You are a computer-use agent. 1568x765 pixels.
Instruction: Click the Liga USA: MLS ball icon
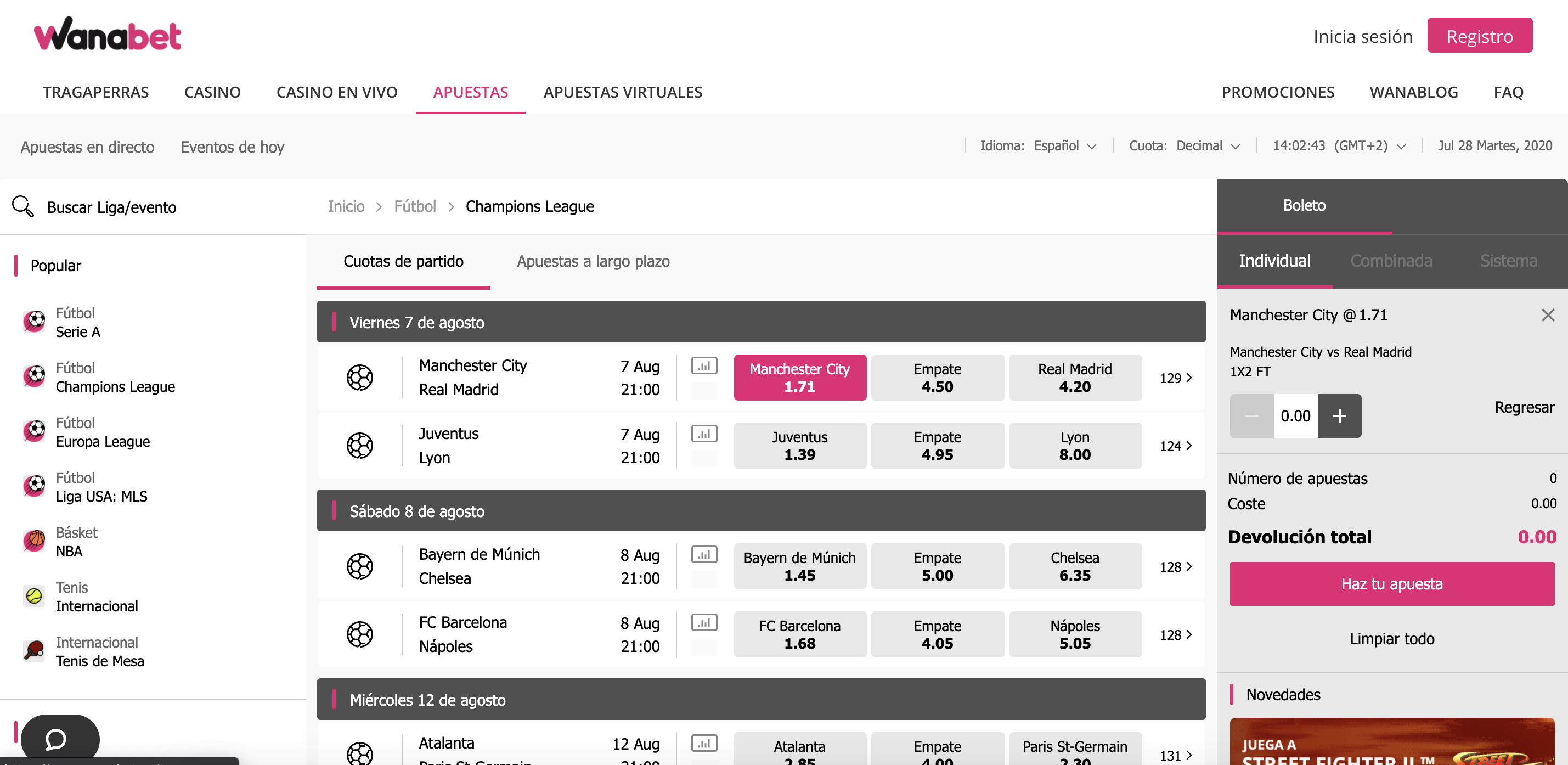pyautogui.click(x=34, y=486)
